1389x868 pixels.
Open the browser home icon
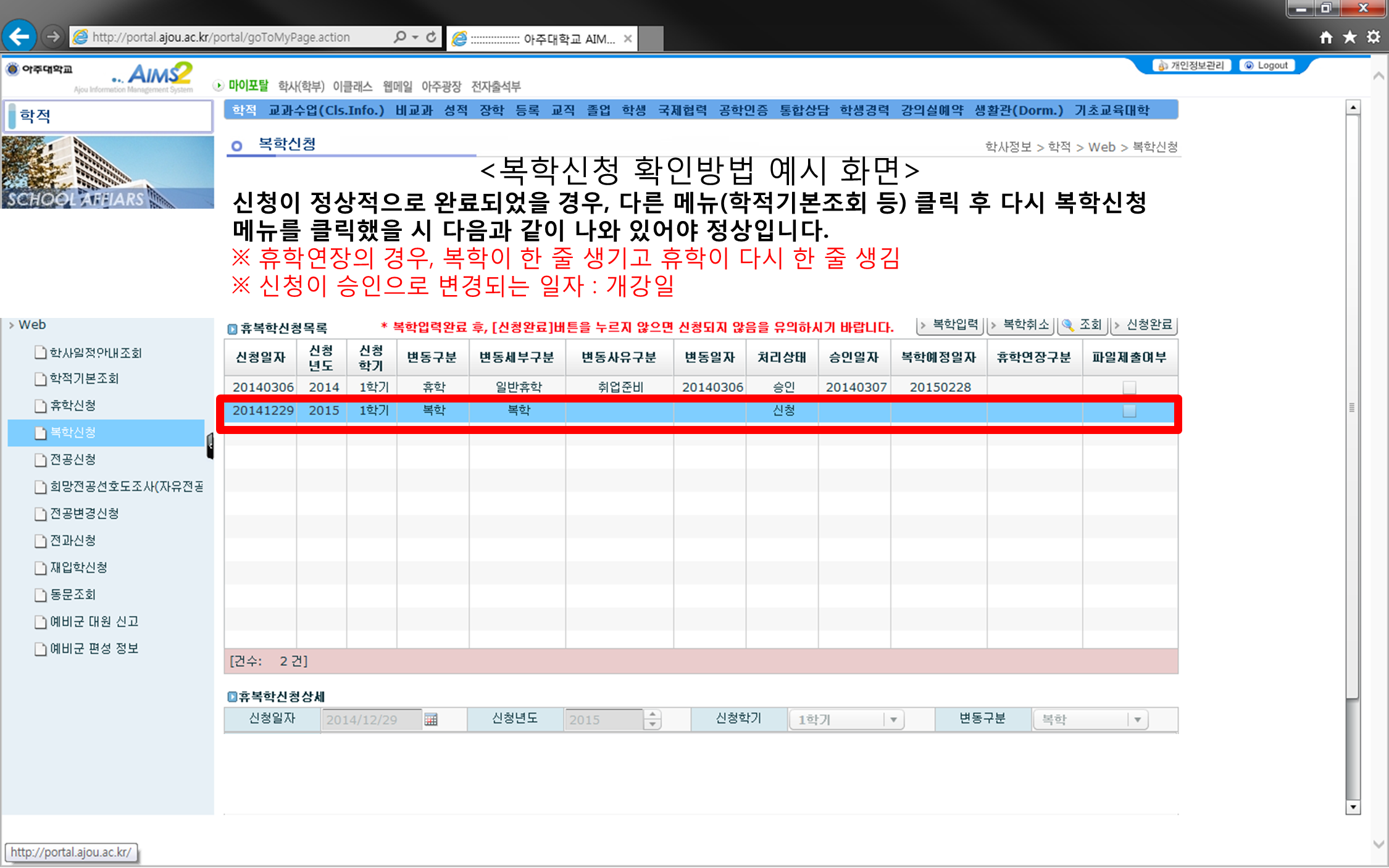[x=1325, y=38]
